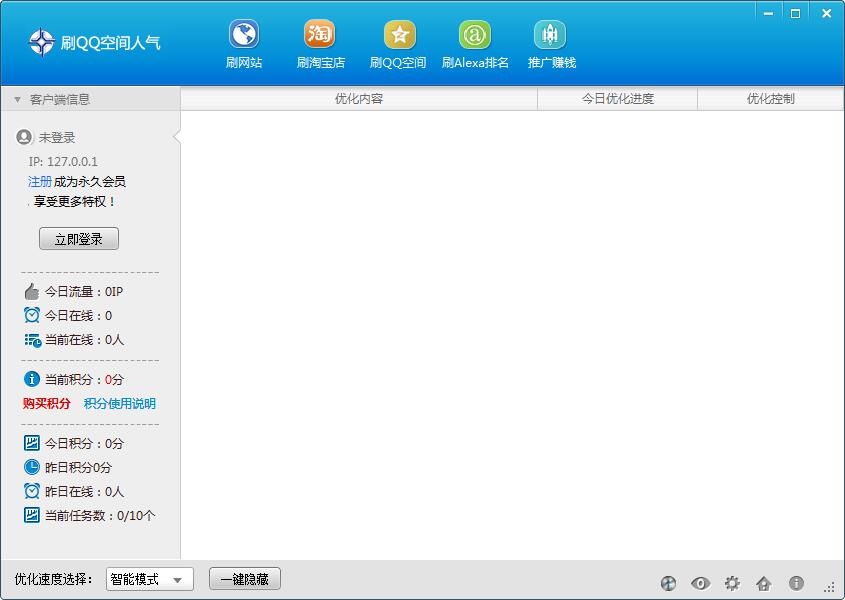
Task: Click the pinwheel icon in status bar
Action: pyautogui.click(x=668, y=583)
